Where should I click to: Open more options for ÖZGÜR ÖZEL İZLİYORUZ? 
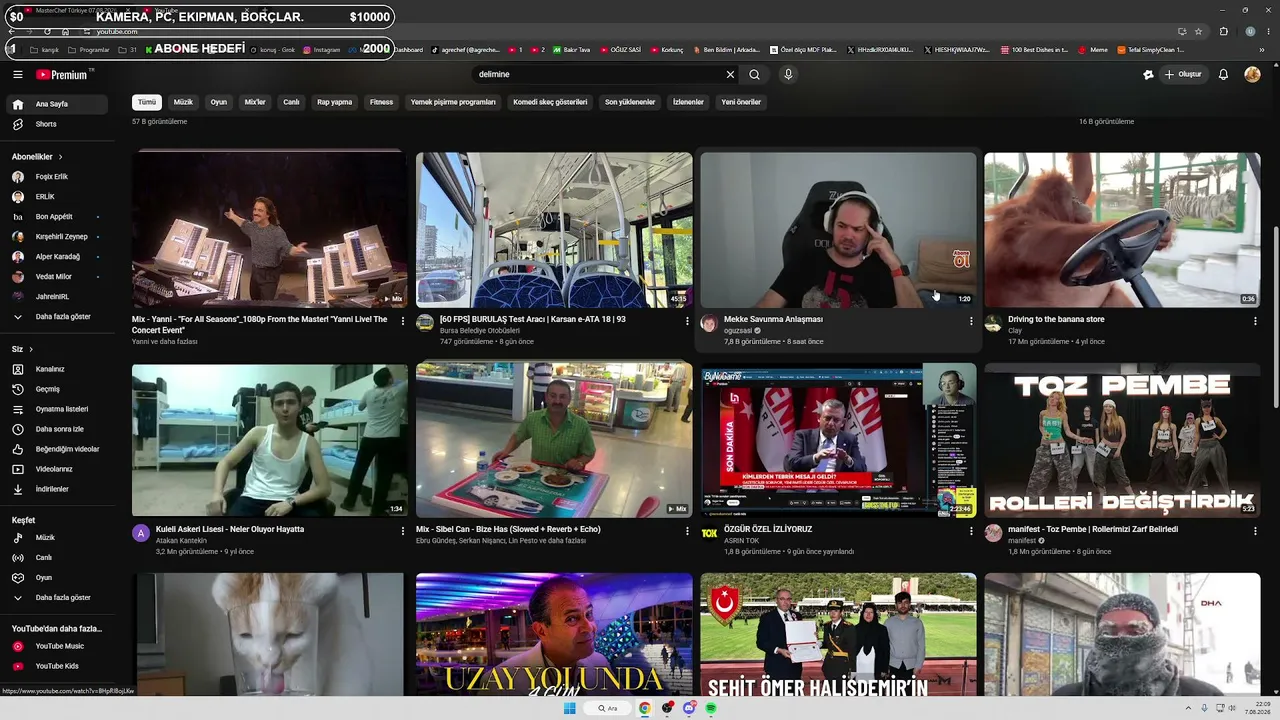click(x=971, y=531)
